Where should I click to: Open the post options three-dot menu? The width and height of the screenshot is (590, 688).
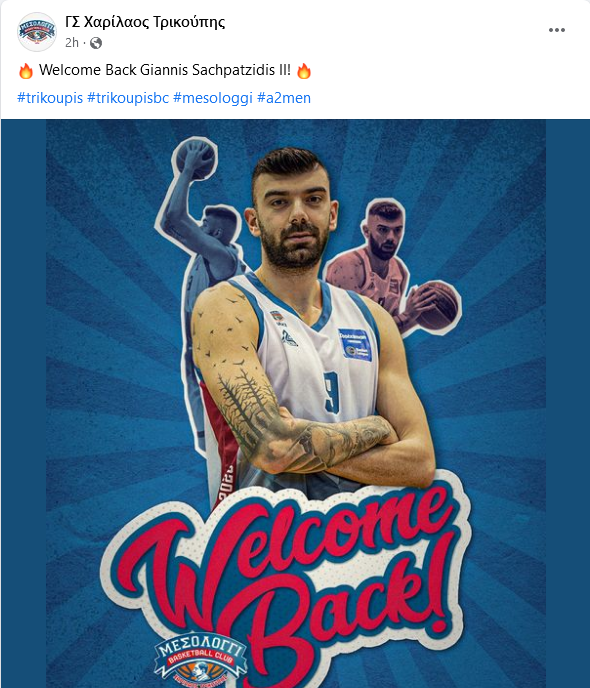(557, 30)
